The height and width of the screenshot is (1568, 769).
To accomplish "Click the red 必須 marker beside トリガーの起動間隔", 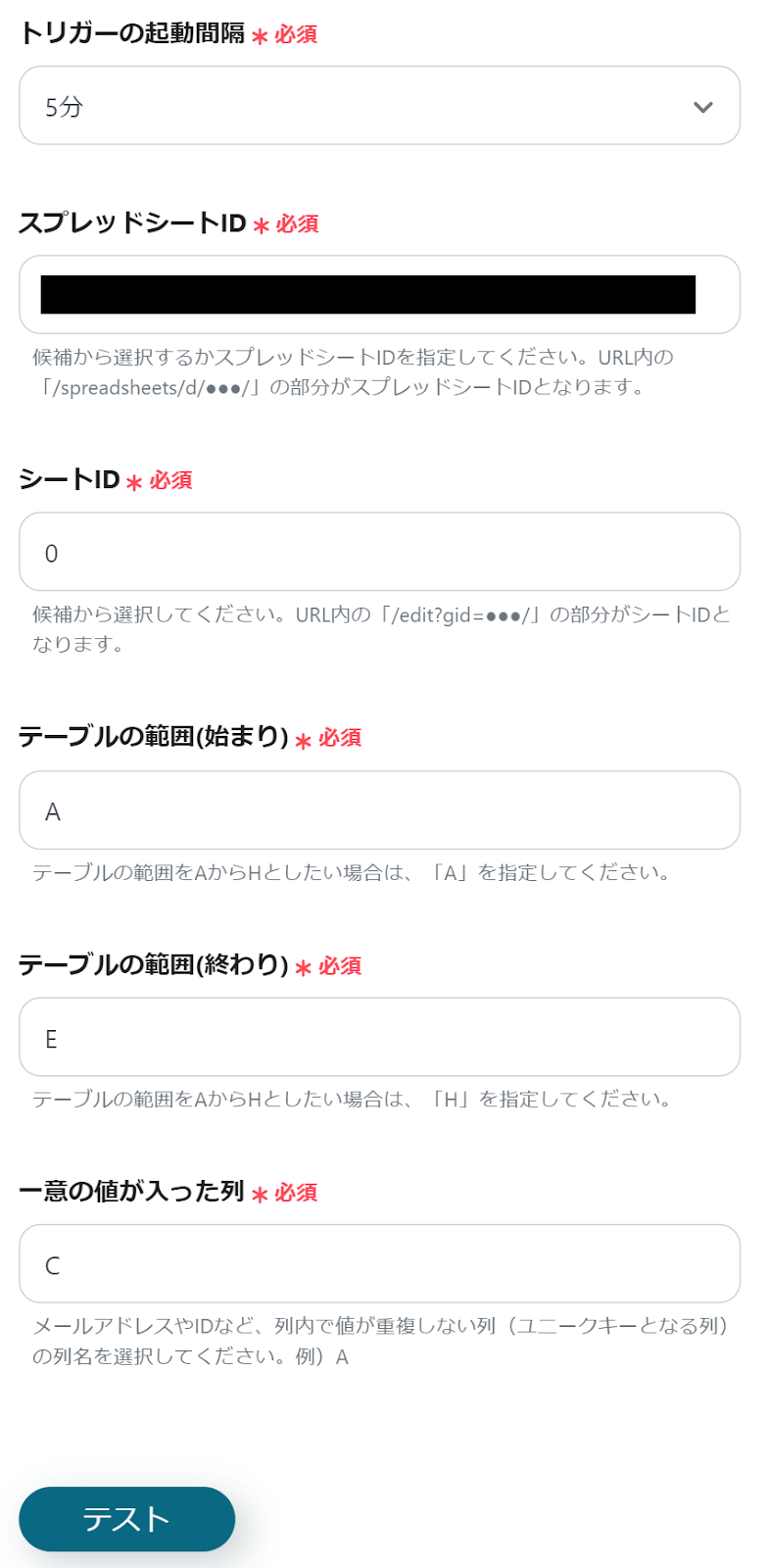I will (x=296, y=34).
